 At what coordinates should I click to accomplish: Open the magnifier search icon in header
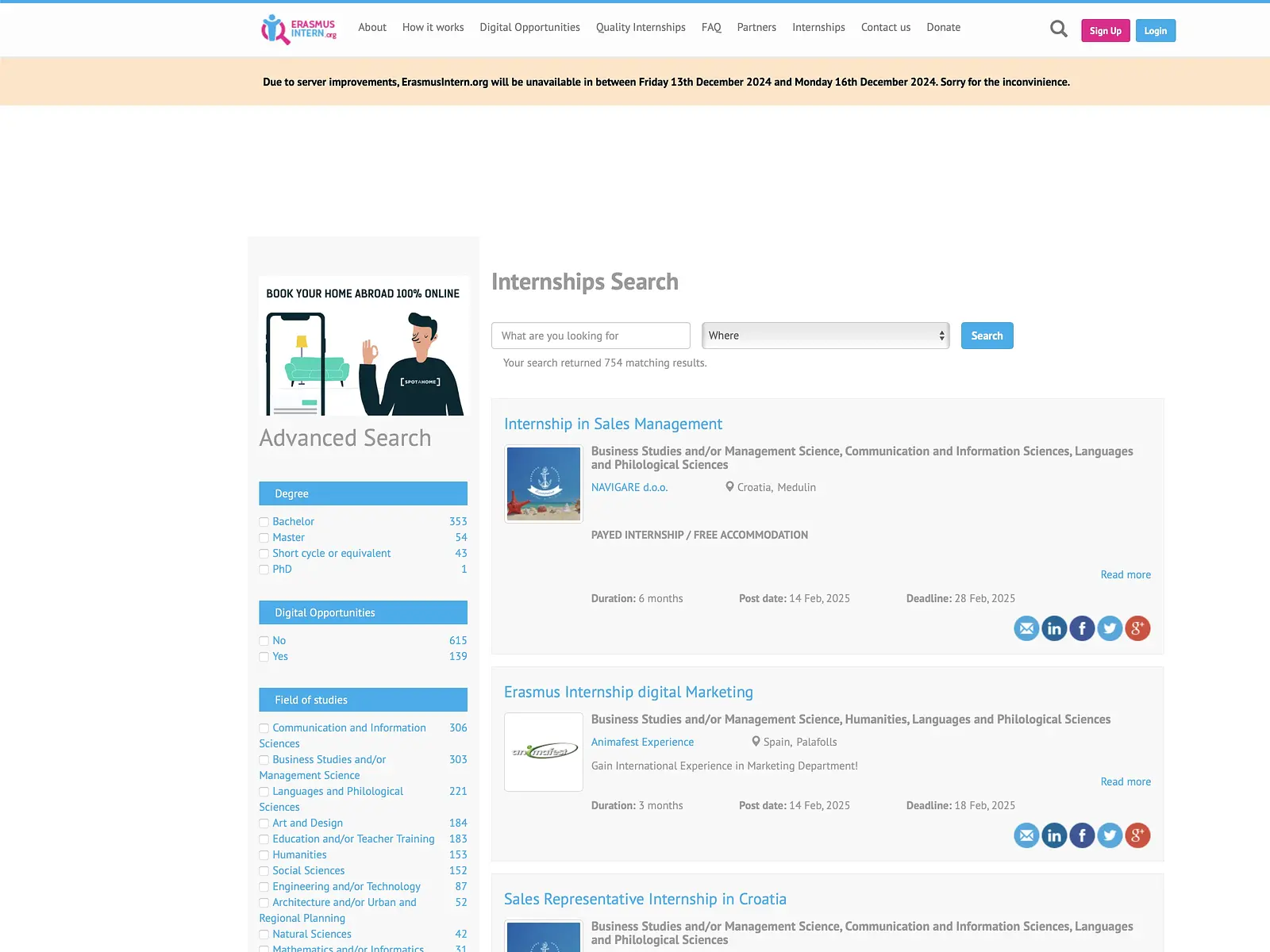[1058, 29]
